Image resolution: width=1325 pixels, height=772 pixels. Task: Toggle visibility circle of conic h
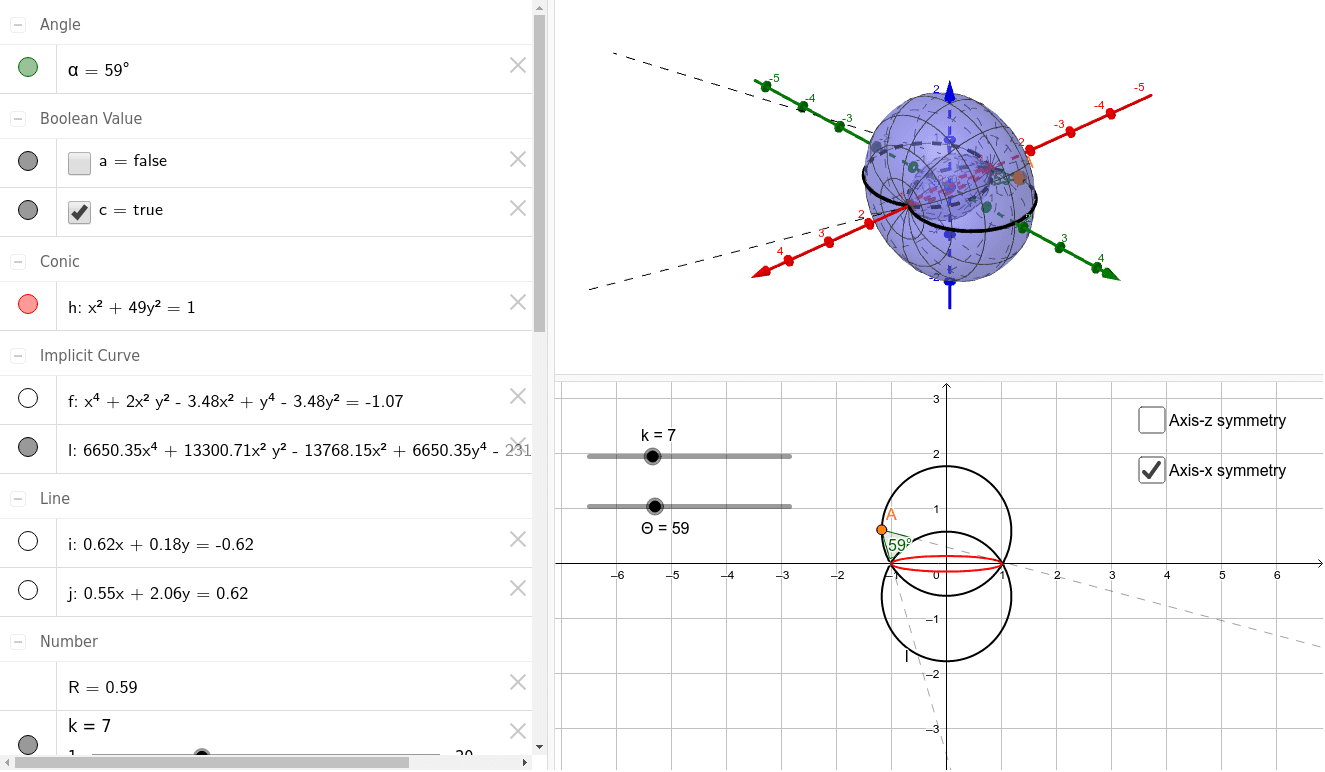point(28,304)
